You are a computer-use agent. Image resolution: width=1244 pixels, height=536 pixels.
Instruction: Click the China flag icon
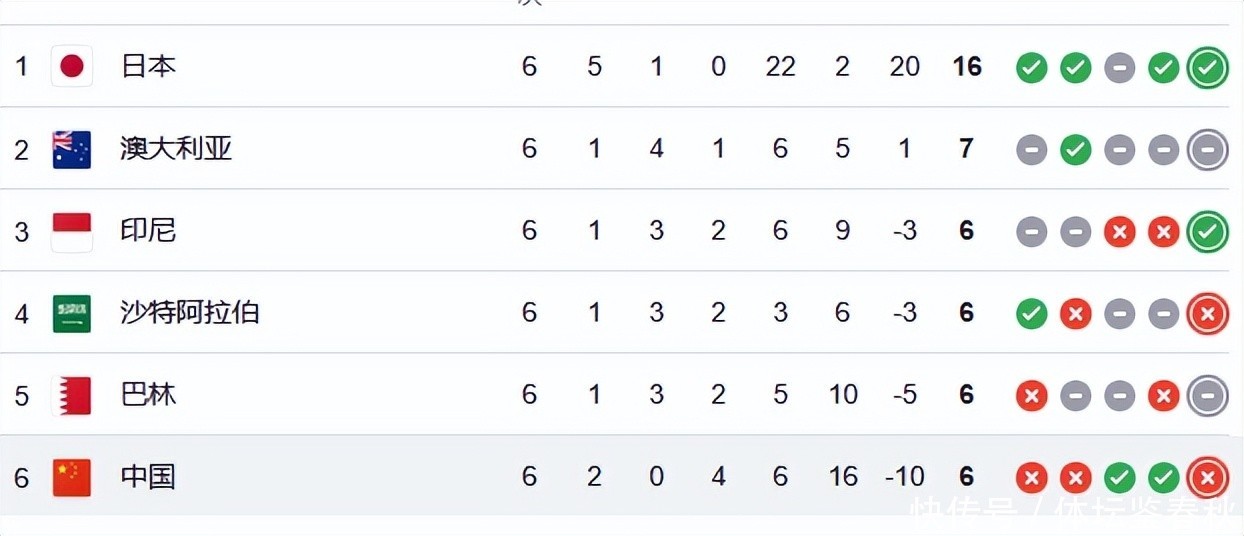(x=72, y=477)
